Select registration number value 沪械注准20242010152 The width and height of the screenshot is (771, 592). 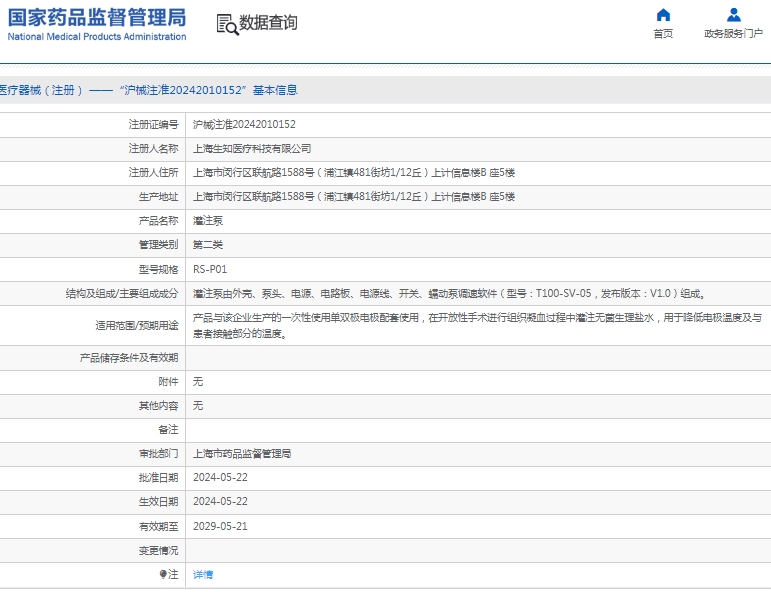click(x=244, y=124)
